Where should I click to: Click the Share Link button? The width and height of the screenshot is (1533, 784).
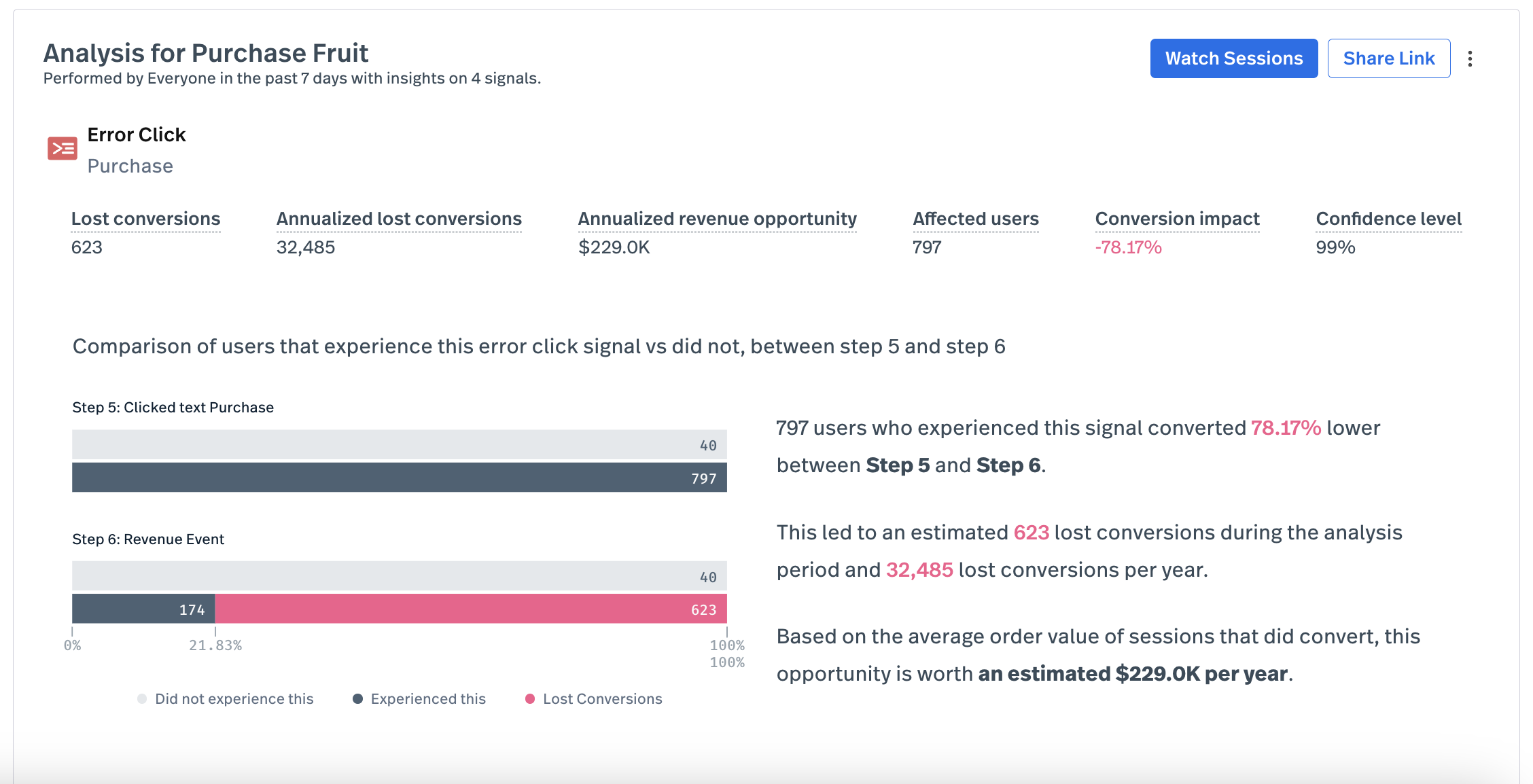tap(1388, 58)
